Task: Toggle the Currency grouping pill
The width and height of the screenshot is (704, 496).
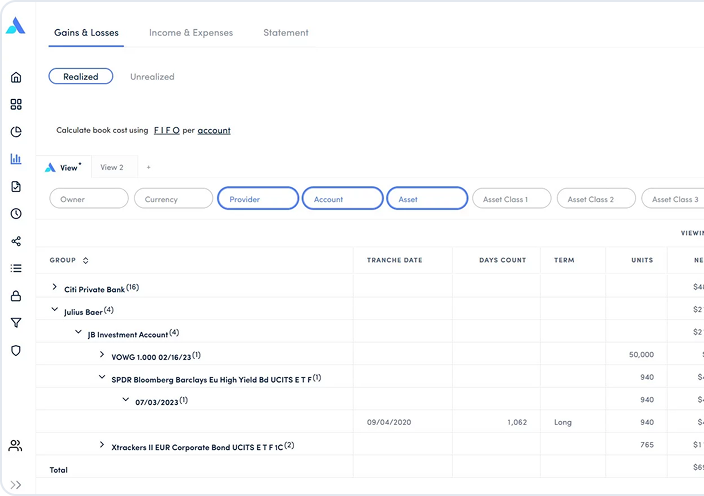Action: [173, 199]
